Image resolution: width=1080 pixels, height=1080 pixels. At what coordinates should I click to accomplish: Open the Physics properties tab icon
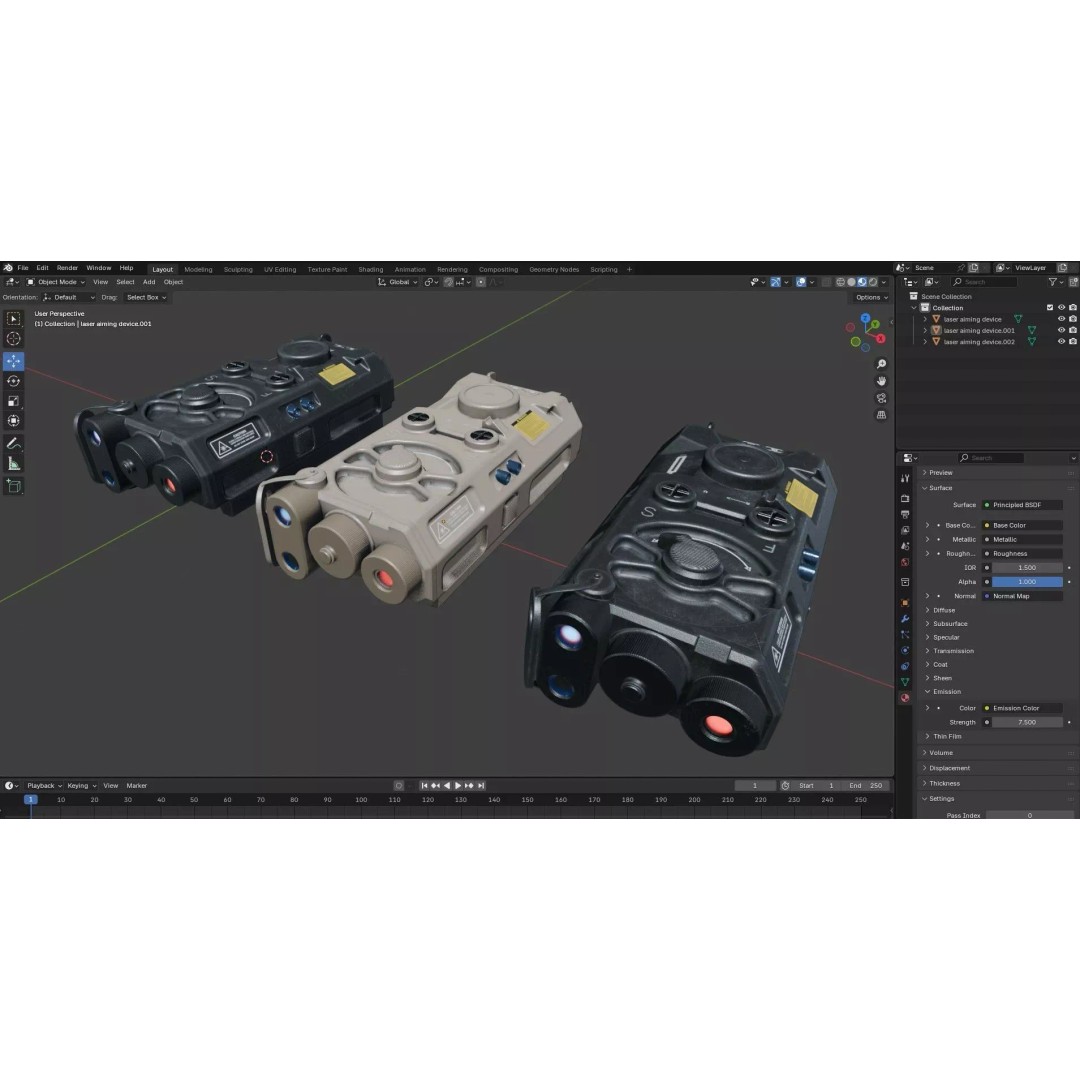coord(905,650)
